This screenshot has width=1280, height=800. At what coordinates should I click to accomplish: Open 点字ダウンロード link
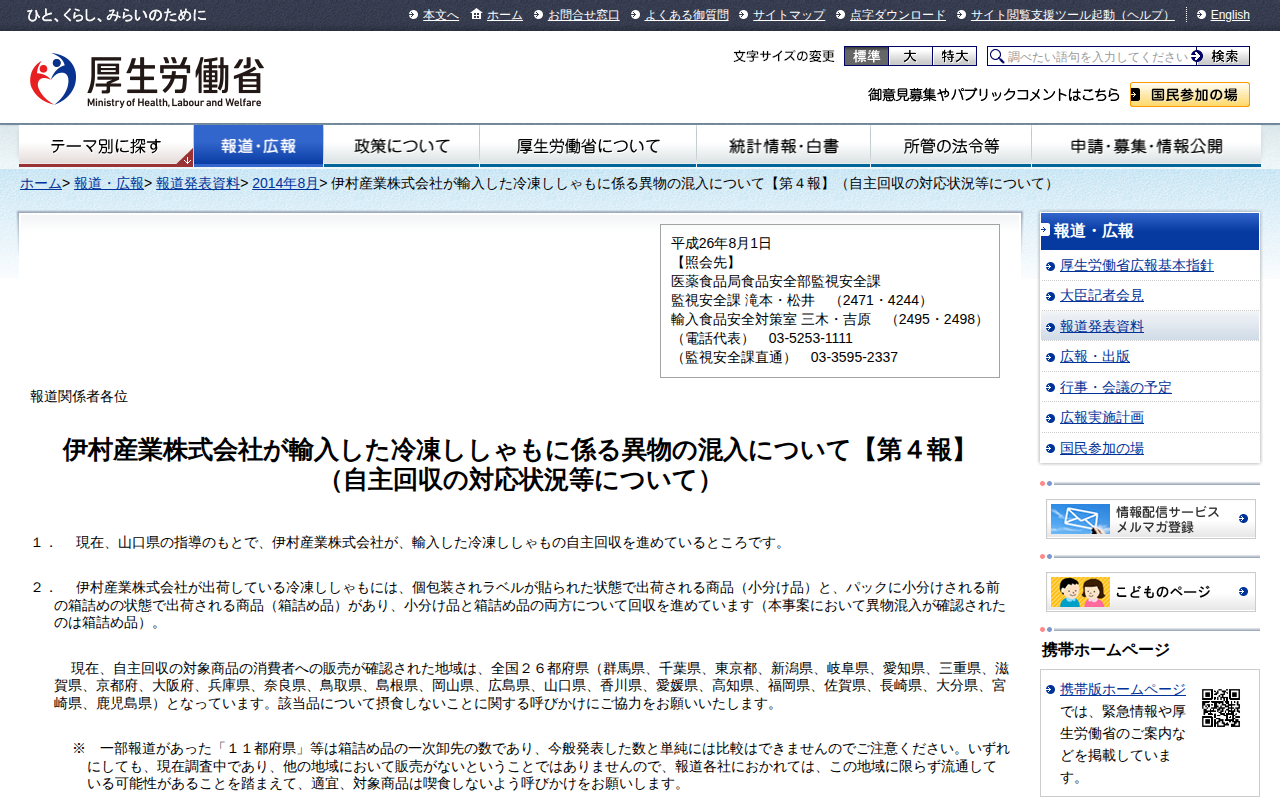pyautogui.click(x=898, y=15)
